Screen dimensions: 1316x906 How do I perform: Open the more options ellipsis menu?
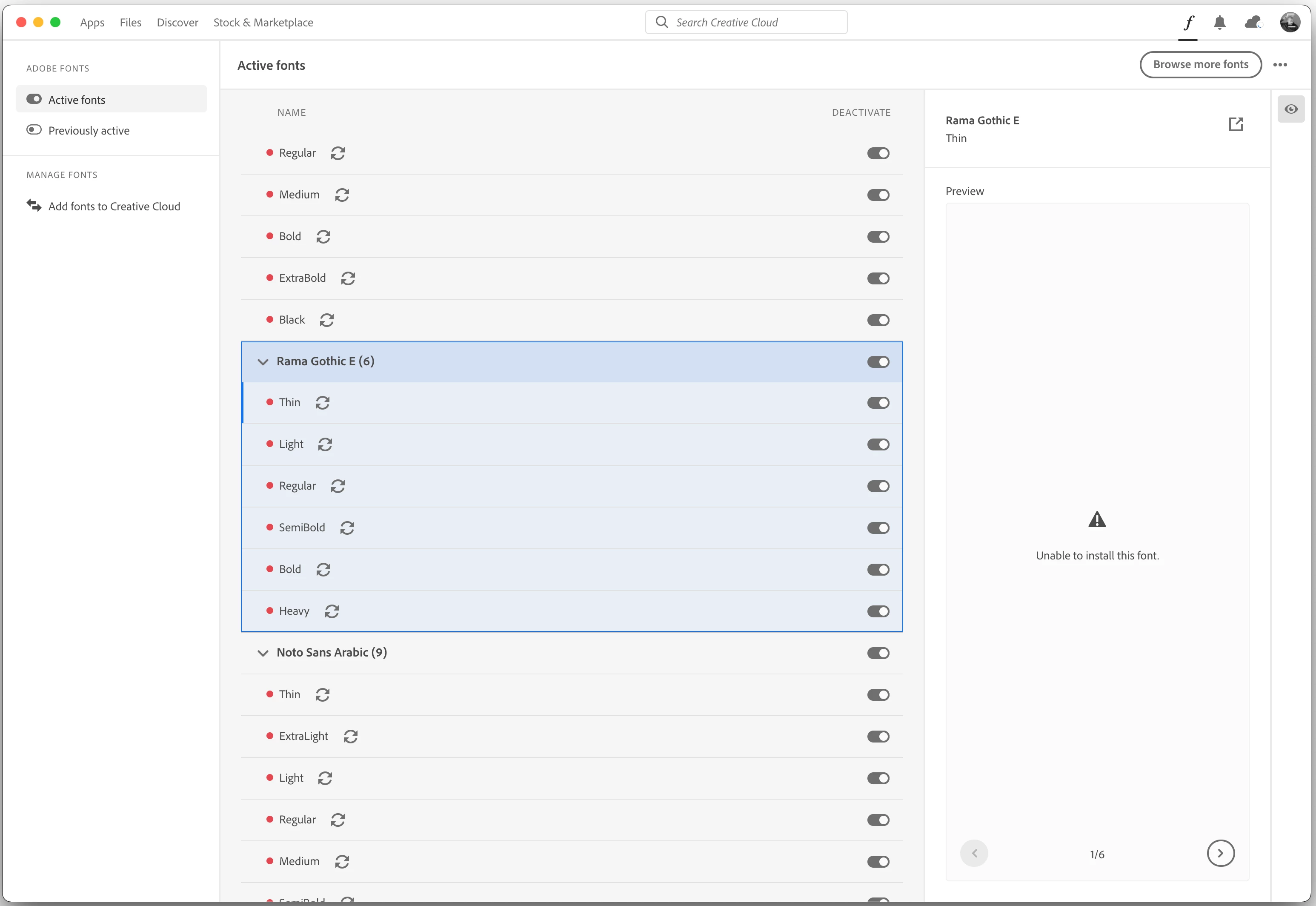tap(1280, 65)
